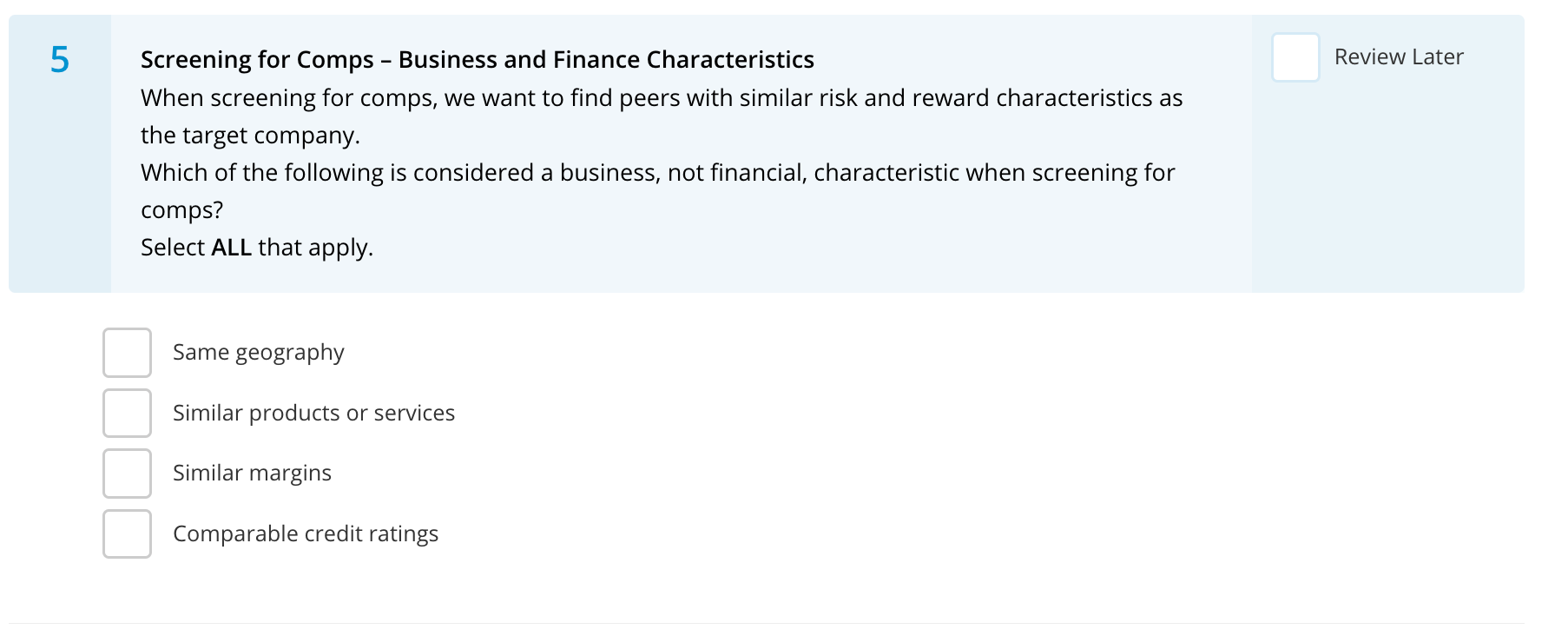The image size is (1568, 636).
Task: Check the Same geography answer checkbox
Action: pyautogui.click(x=127, y=353)
